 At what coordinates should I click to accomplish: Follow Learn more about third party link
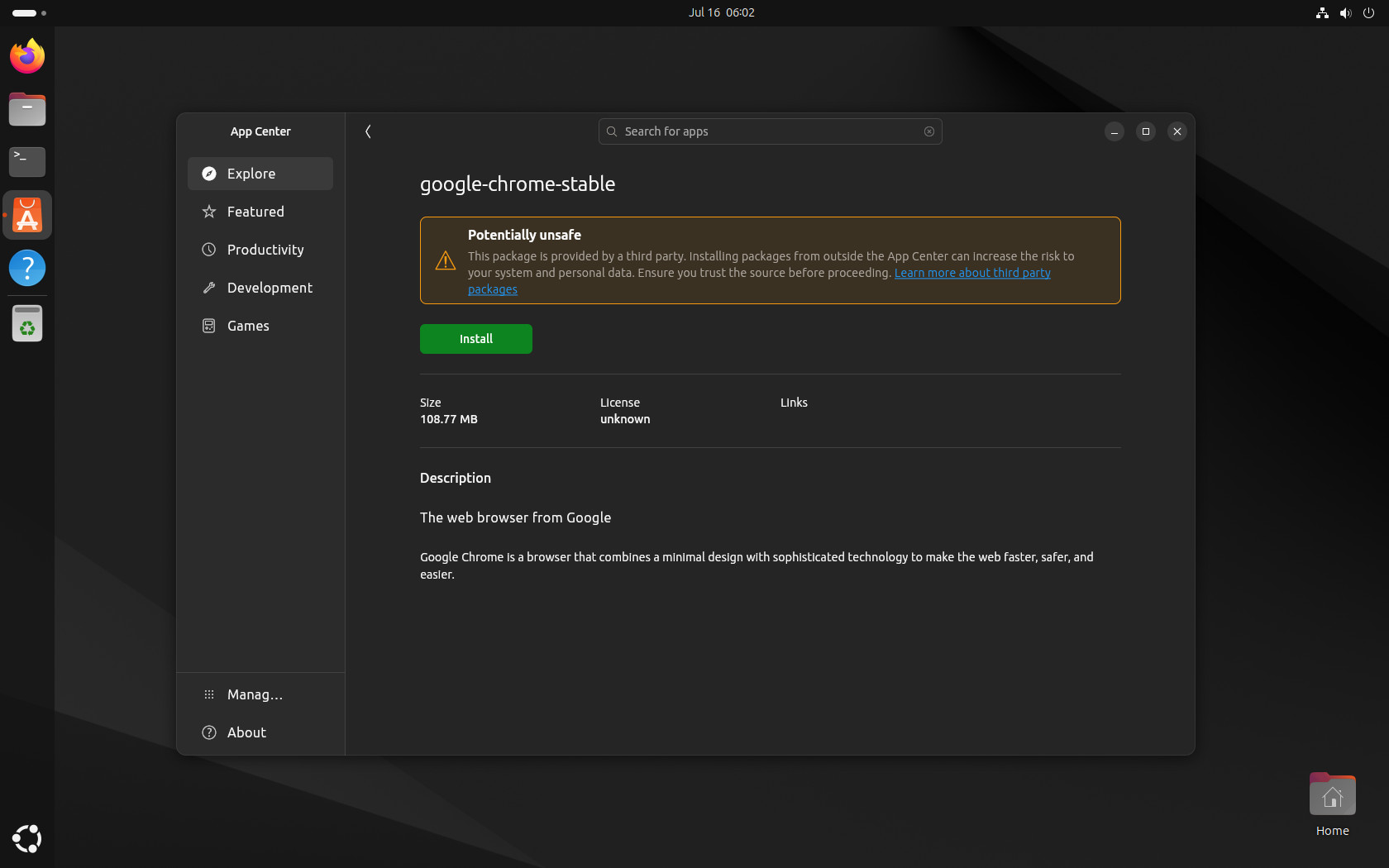click(972, 273)
